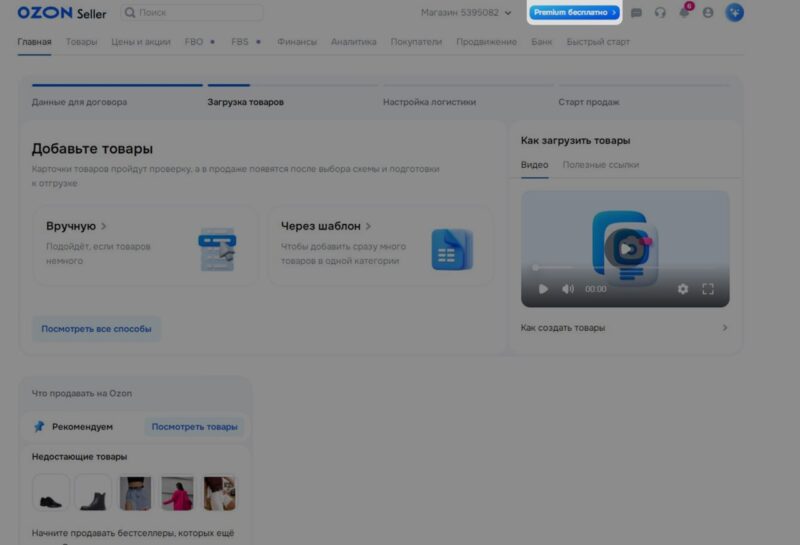Viewport: 800px width, 545px height.
Task: Click the 00:00 video time readout
Action: pyautogui.click(x=595, y=289)
